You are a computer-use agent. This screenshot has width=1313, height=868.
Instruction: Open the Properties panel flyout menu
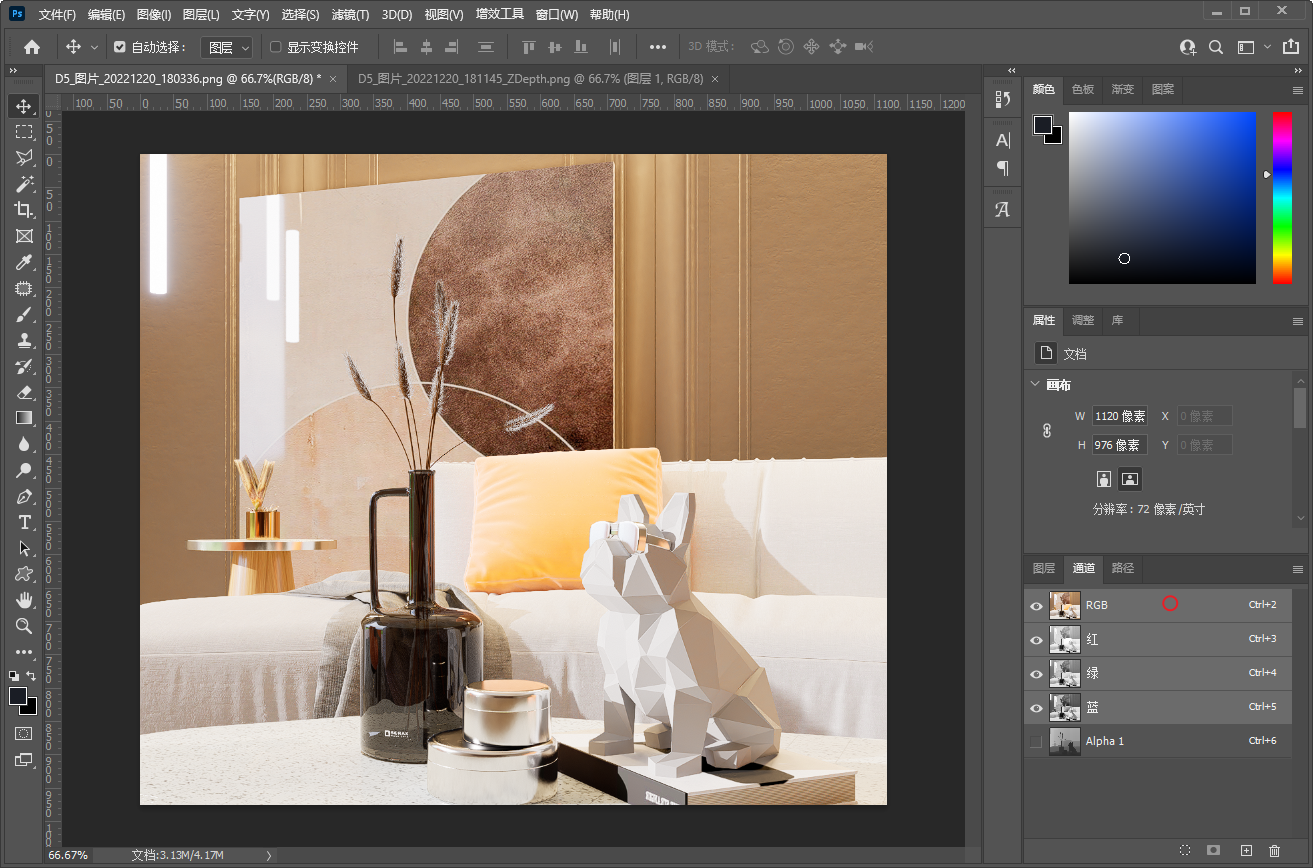click(x=1298, y=321)
